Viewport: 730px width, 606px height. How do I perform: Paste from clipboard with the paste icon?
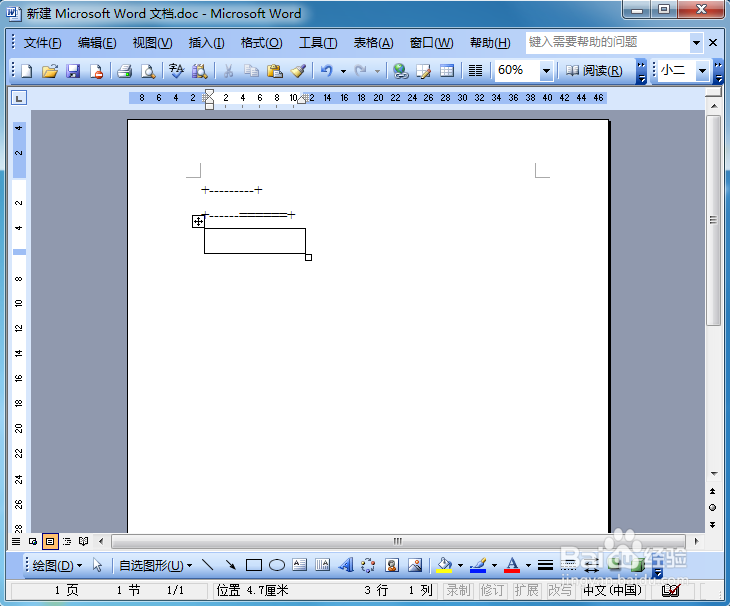[275, 71]
